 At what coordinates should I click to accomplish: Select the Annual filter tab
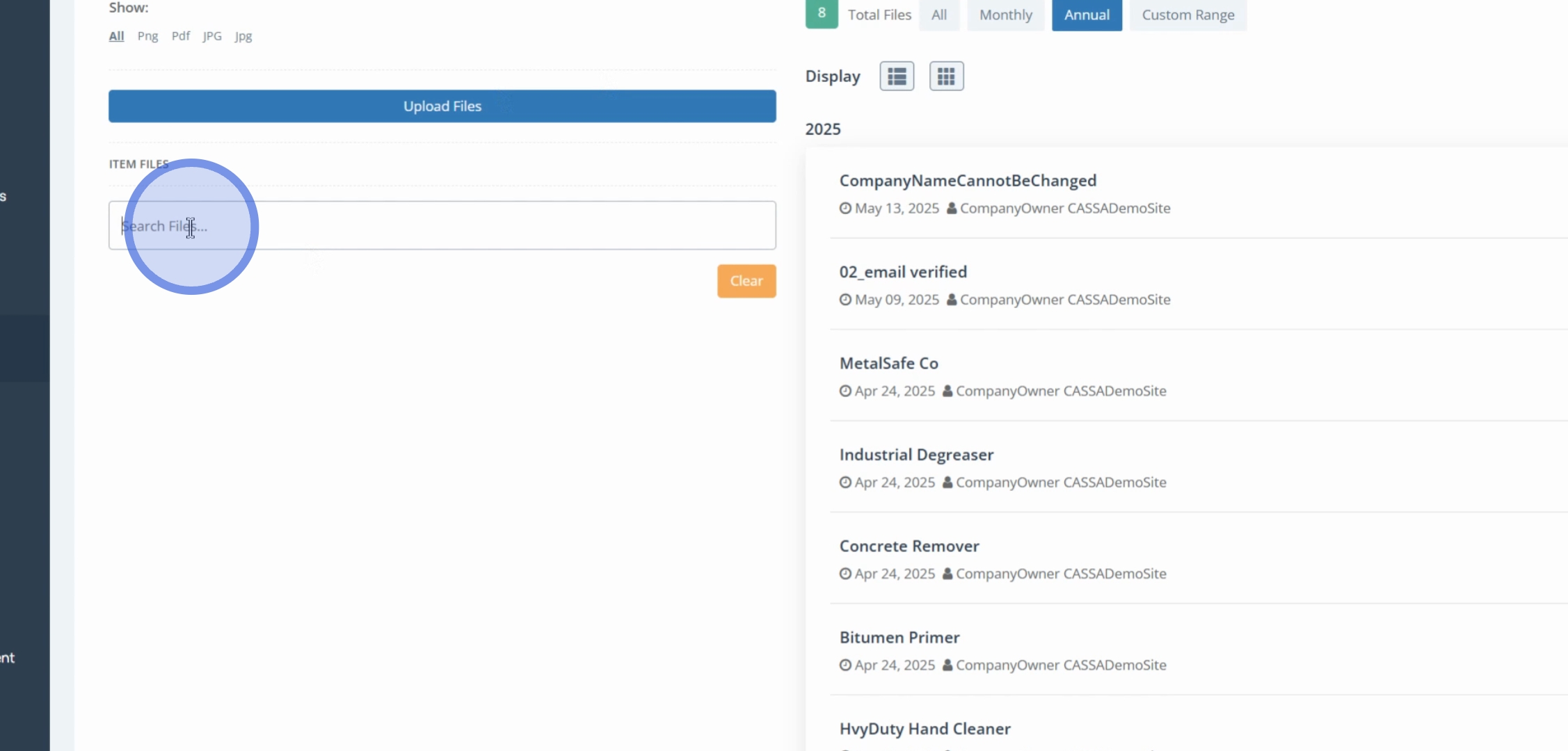click(x=1087, y=15)
